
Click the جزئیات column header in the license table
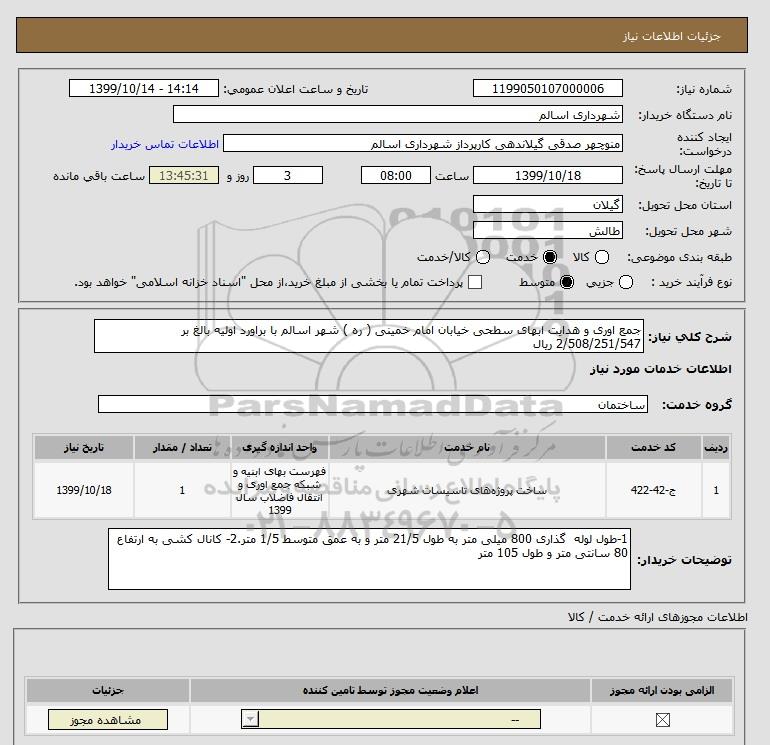tap(108, 690)
